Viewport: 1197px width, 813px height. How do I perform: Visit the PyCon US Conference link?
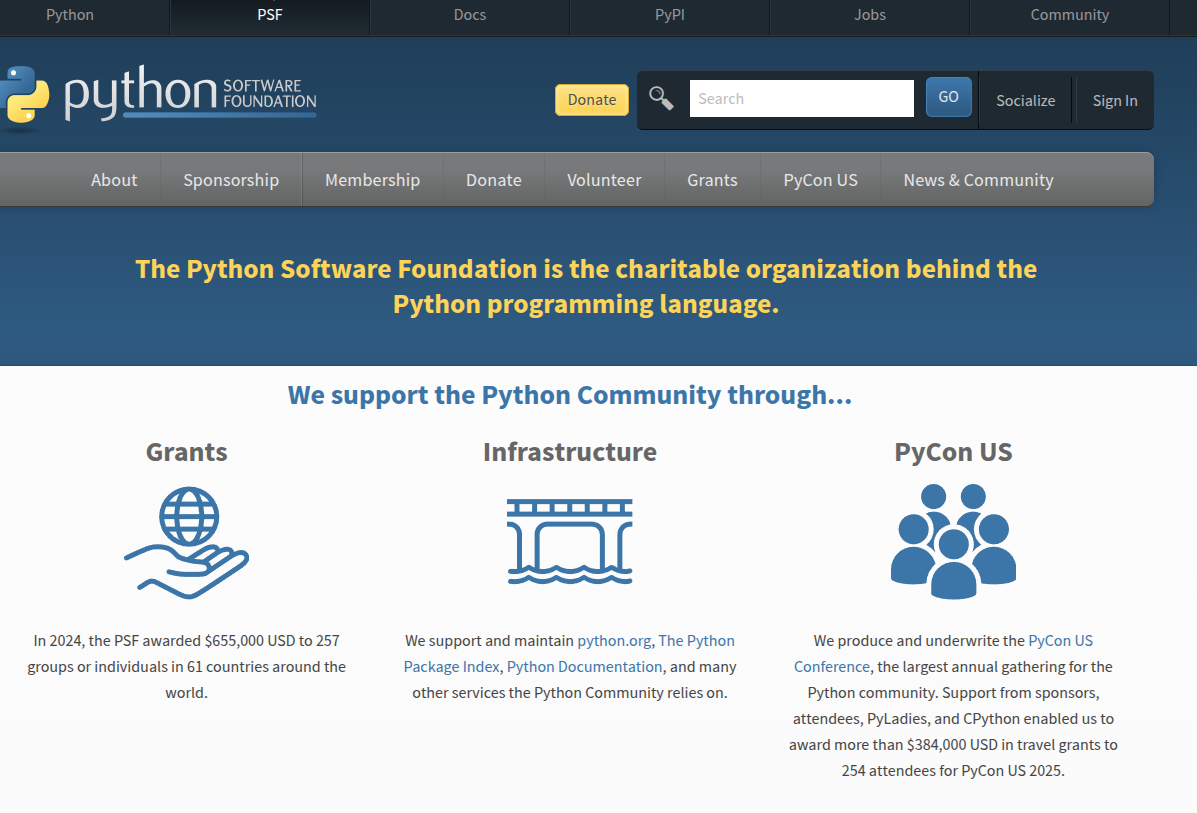coord(1060,641)
